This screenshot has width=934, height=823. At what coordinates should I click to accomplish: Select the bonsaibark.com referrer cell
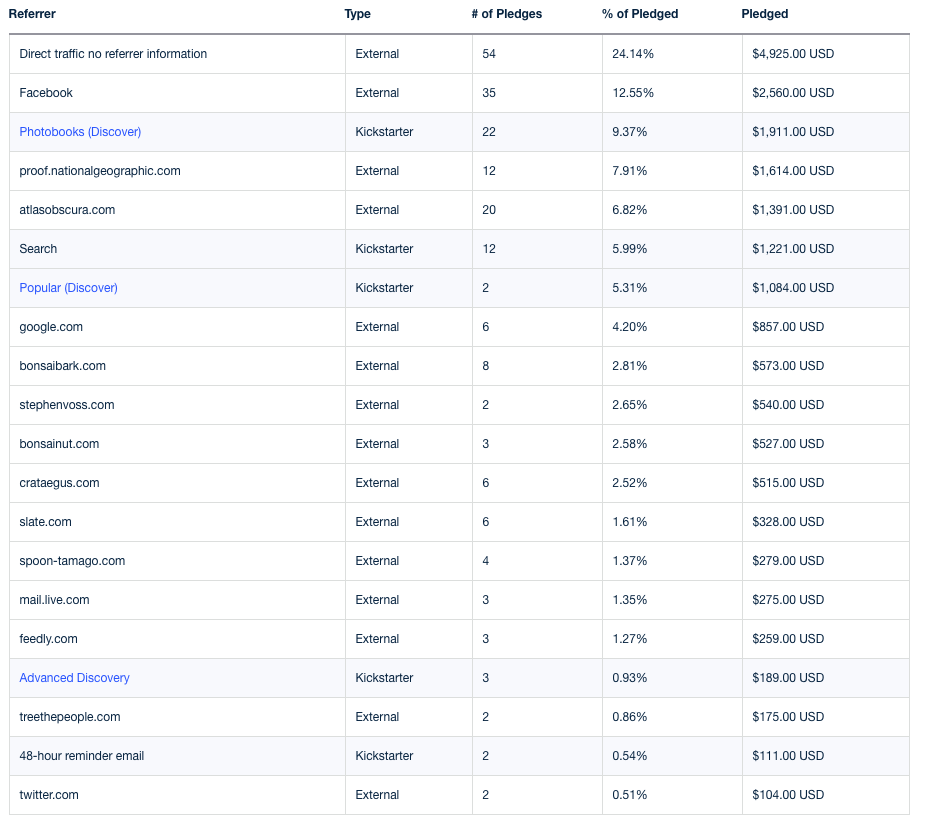(x=177, y=366)
